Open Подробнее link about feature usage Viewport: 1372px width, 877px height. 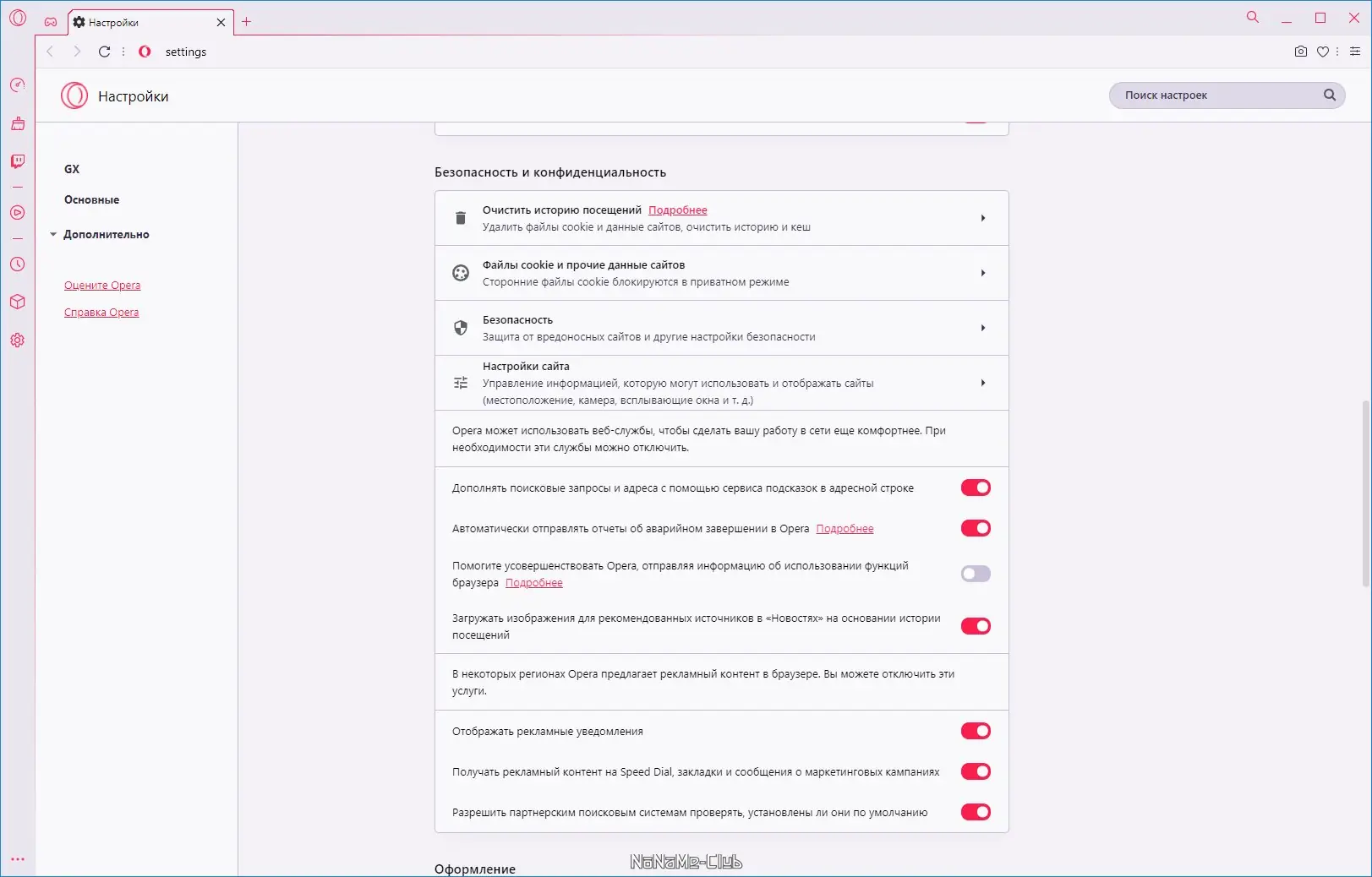[x=533, y=583]
